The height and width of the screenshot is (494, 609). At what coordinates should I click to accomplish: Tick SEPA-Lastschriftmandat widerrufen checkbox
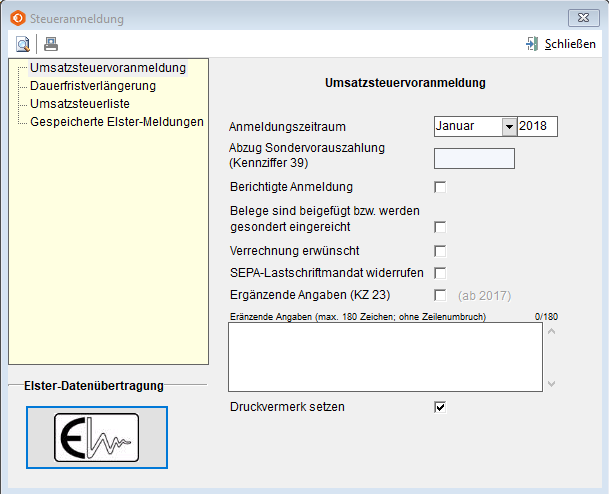click(440, 273)
